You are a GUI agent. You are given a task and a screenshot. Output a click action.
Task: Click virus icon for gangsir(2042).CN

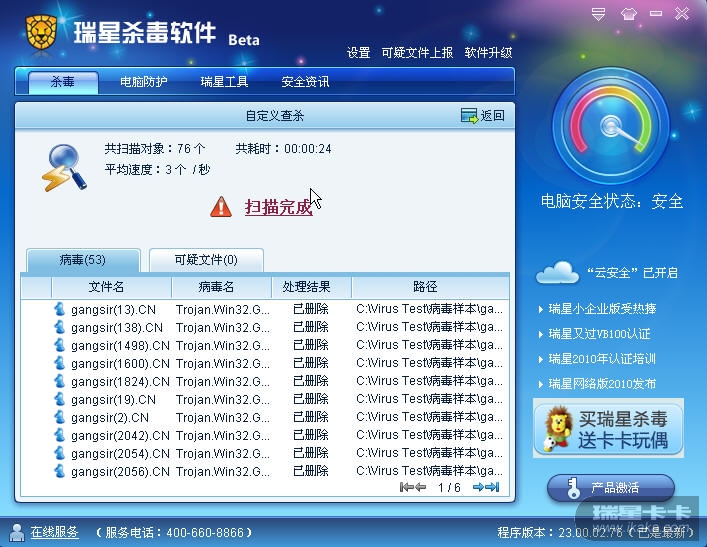tap(60, 435)
